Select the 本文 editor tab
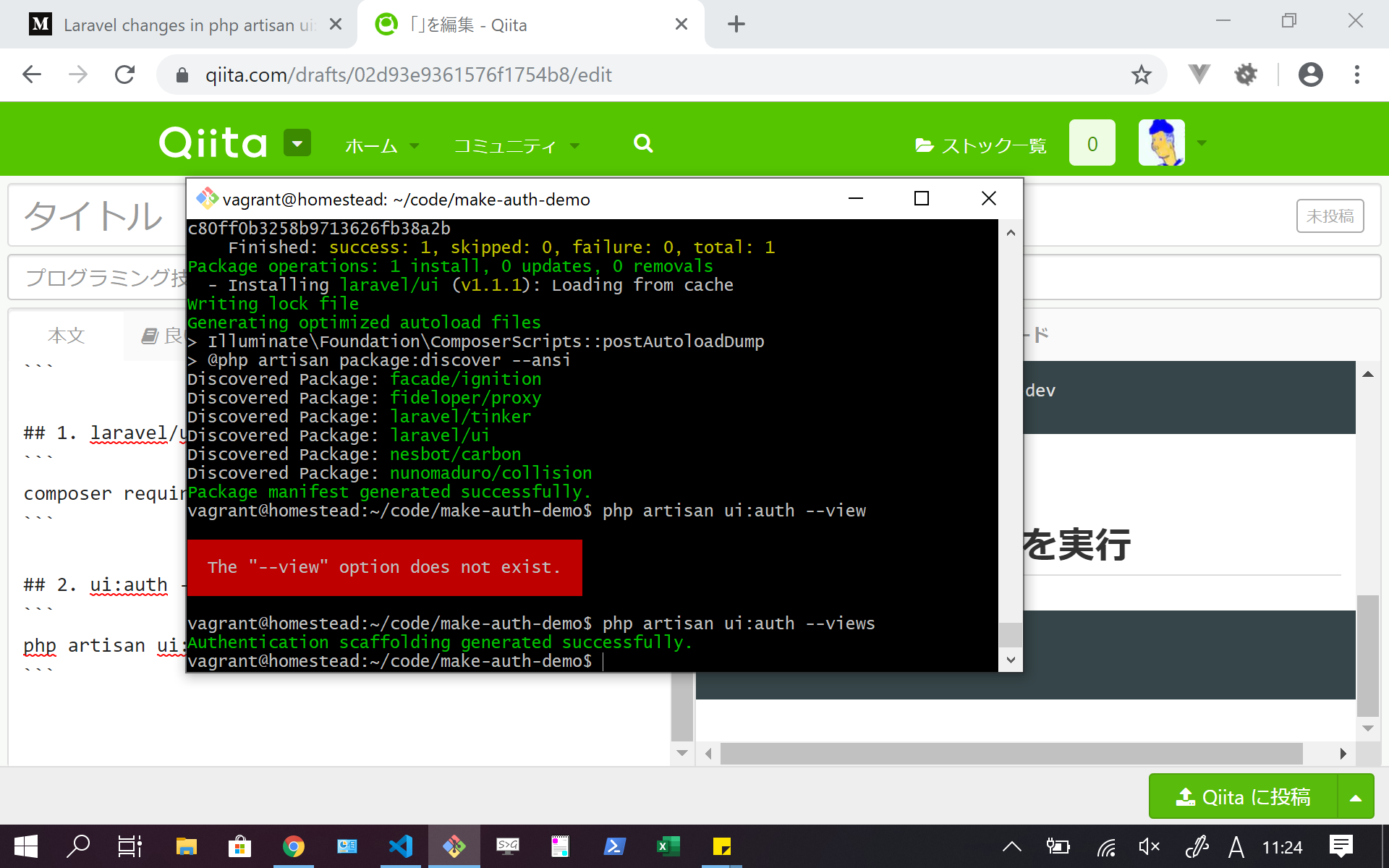Image resolution: width=1389 pixels, height=868 pixels. pos(67,336)
